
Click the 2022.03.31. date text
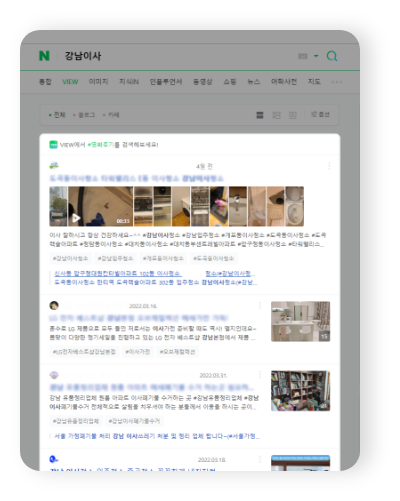[214, 376]
